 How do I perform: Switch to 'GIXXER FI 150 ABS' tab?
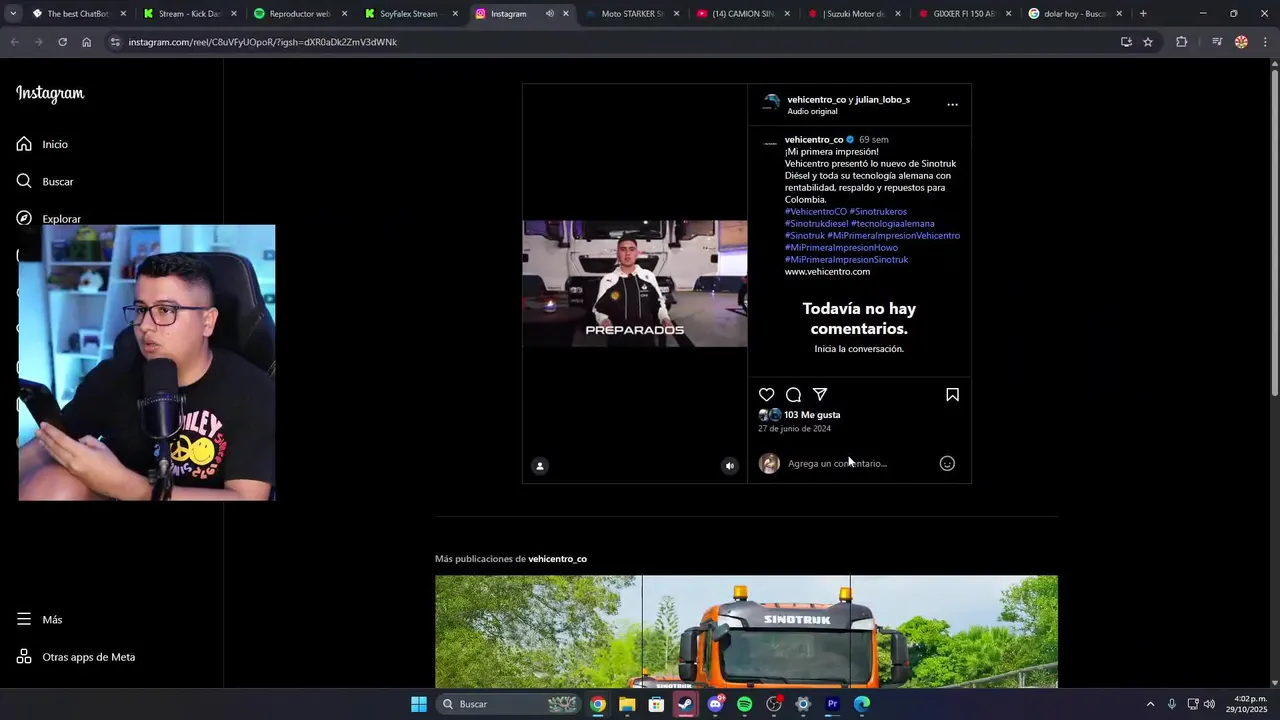coord(962,14)
